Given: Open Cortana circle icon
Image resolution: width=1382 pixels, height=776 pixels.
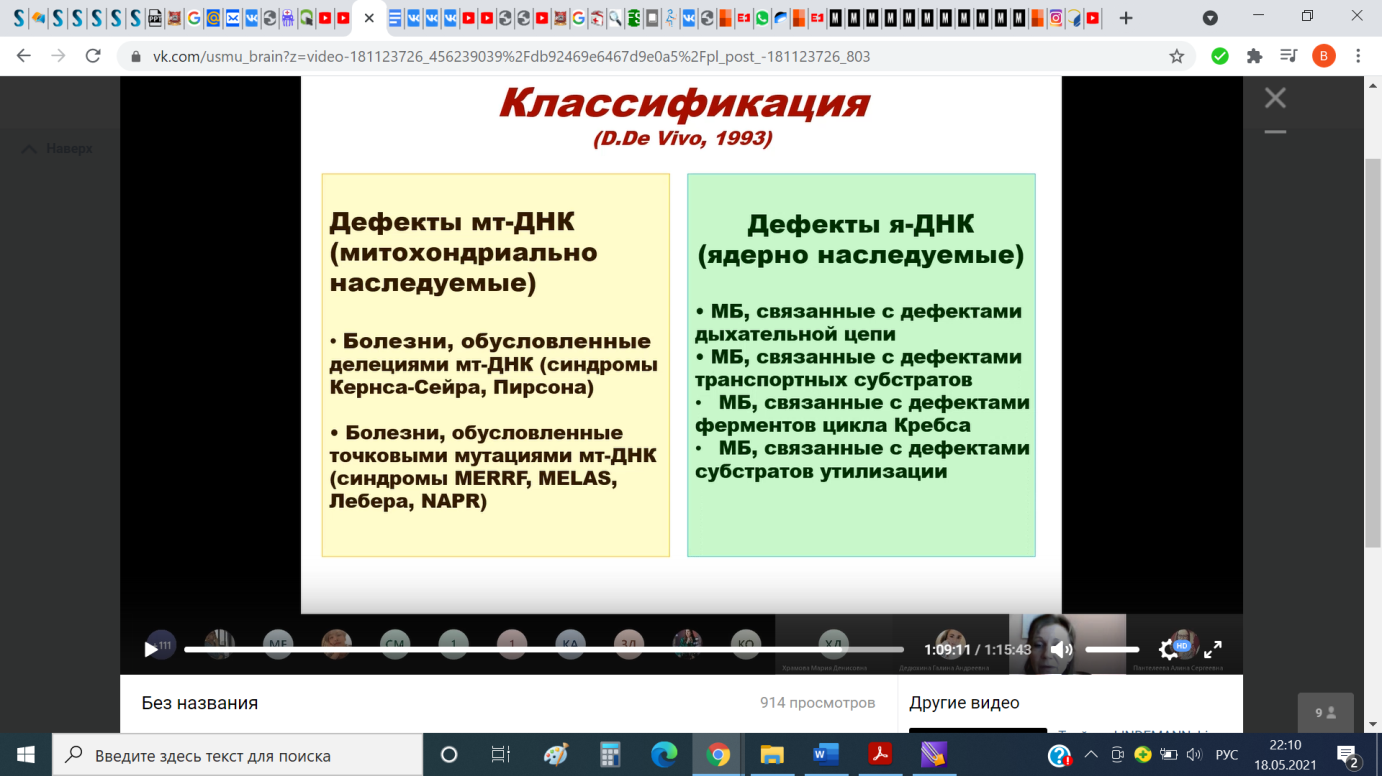Looking at the screenshot, I should click(x=449, y=755).
